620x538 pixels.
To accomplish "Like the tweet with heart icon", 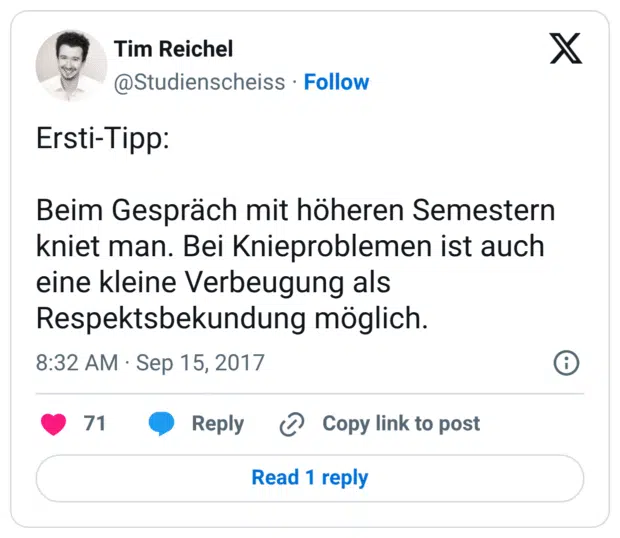I will 53,424.
